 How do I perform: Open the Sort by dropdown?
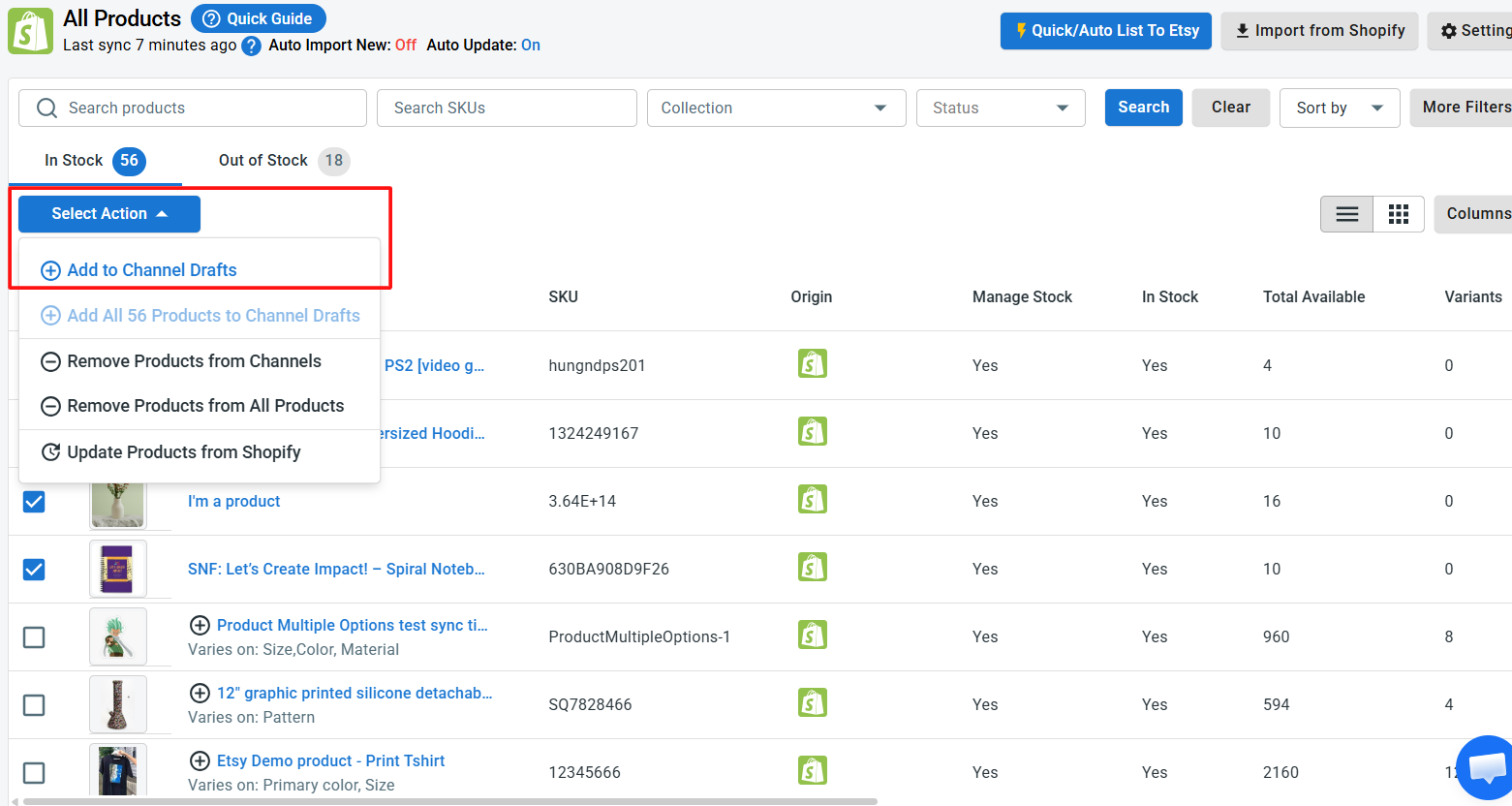coord(1340,108)
